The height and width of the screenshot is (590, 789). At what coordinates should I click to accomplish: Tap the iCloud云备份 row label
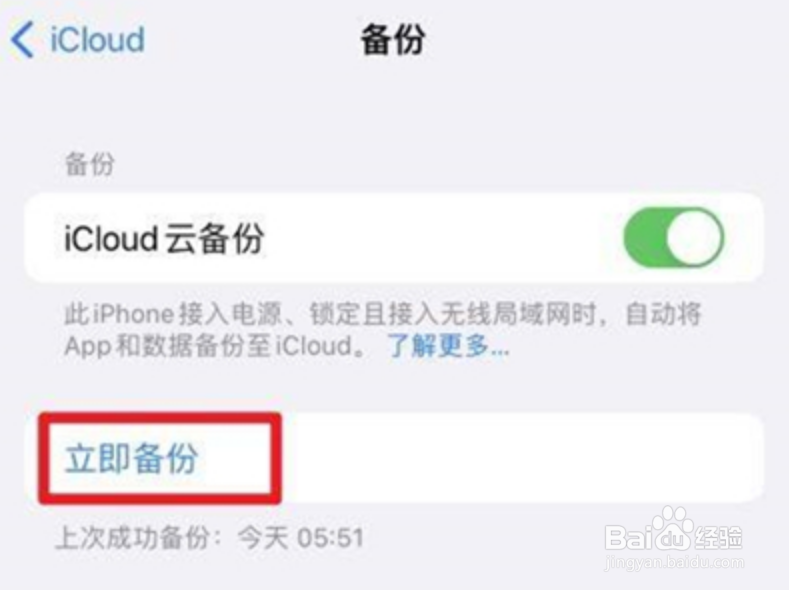click(x=164, y=238)
